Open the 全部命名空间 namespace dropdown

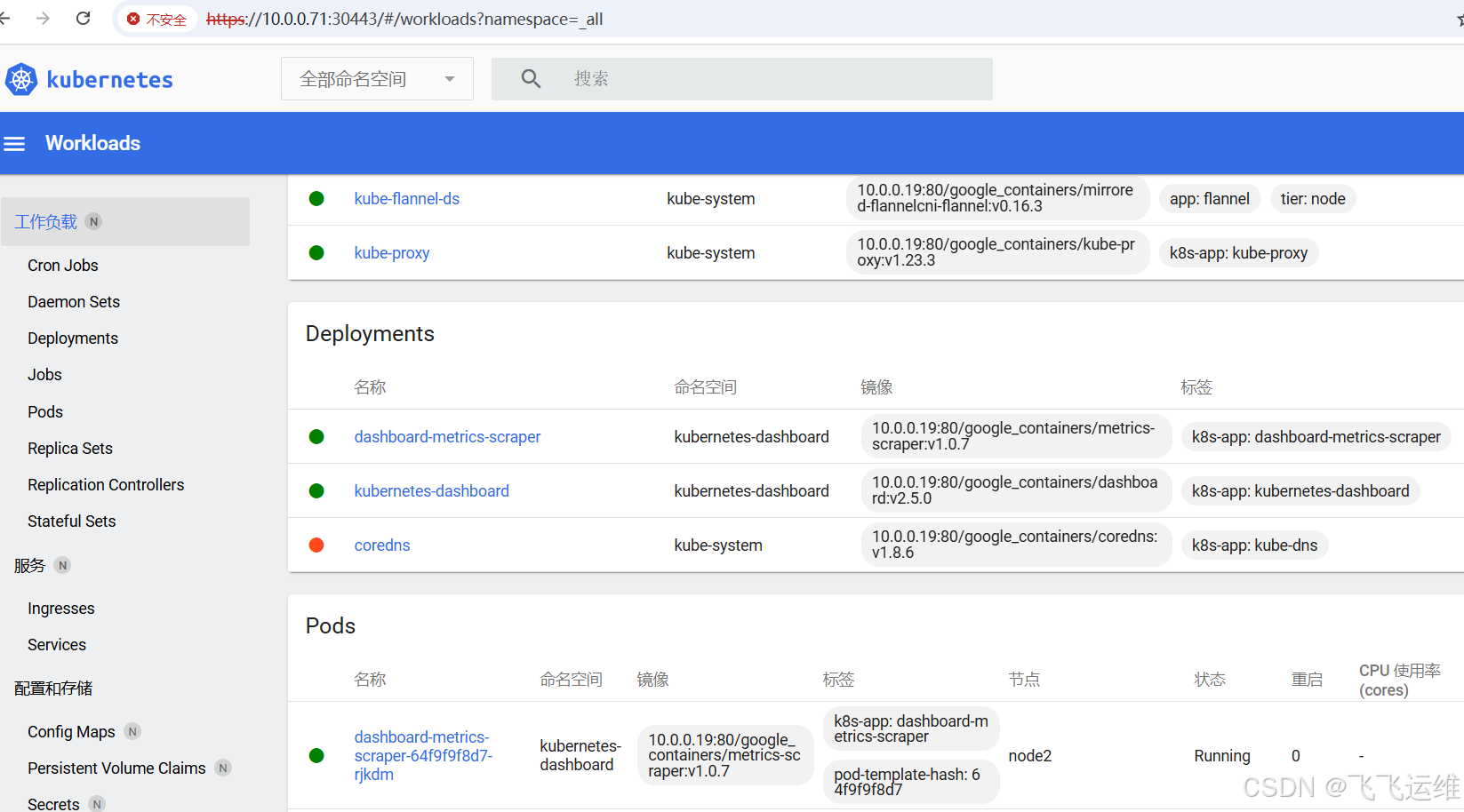coord(377,79)
